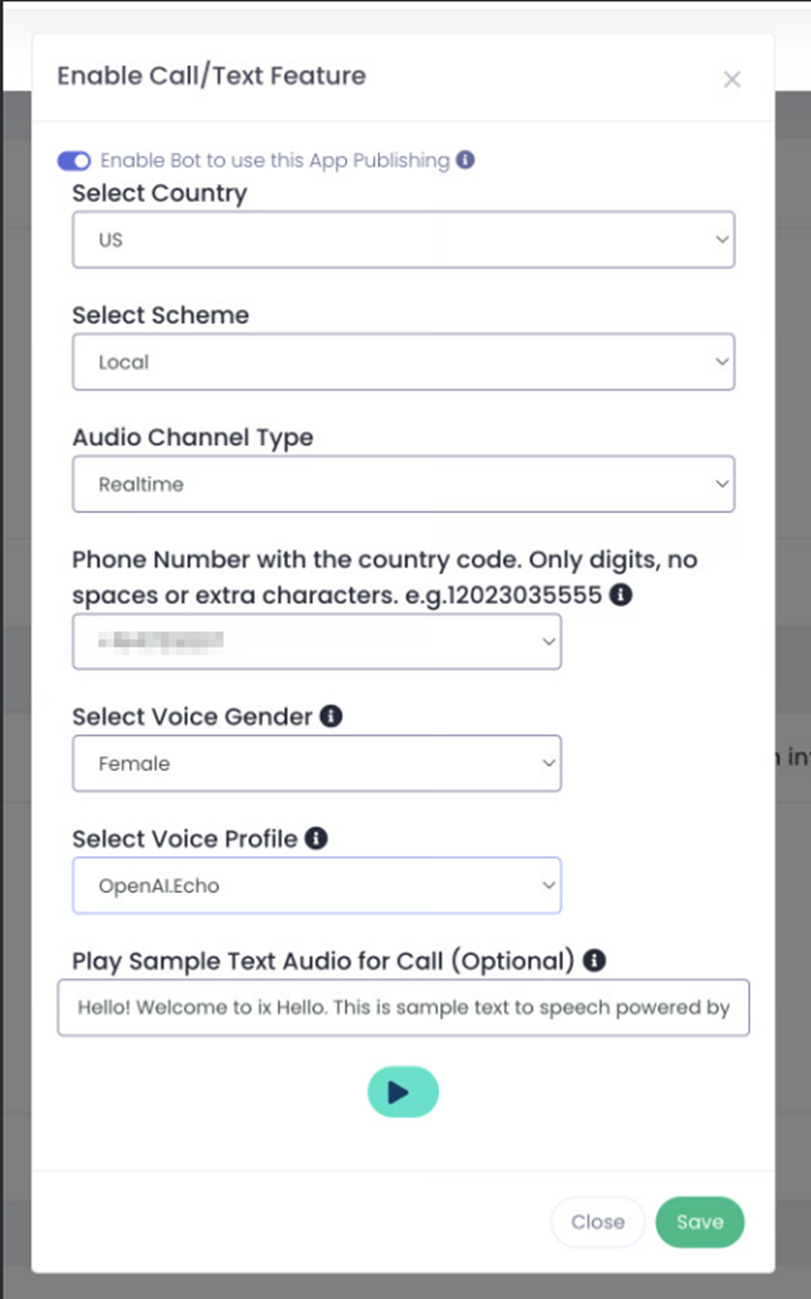Open the blurred phone number dropdown
This screenshot has width=811, height=1299.
pyautogui.click(x=316, y=641)
